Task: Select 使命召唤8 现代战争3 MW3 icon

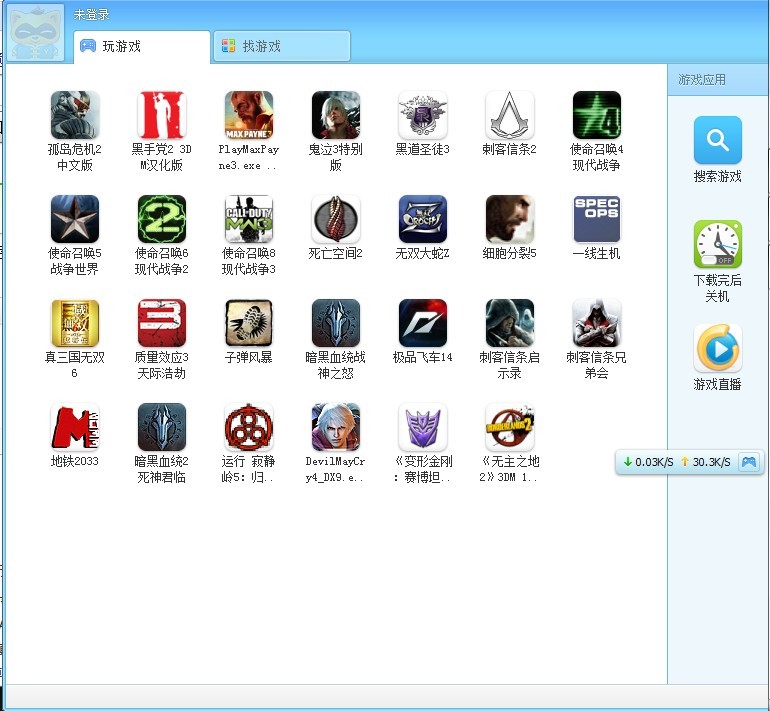Action: click(248, 219)
